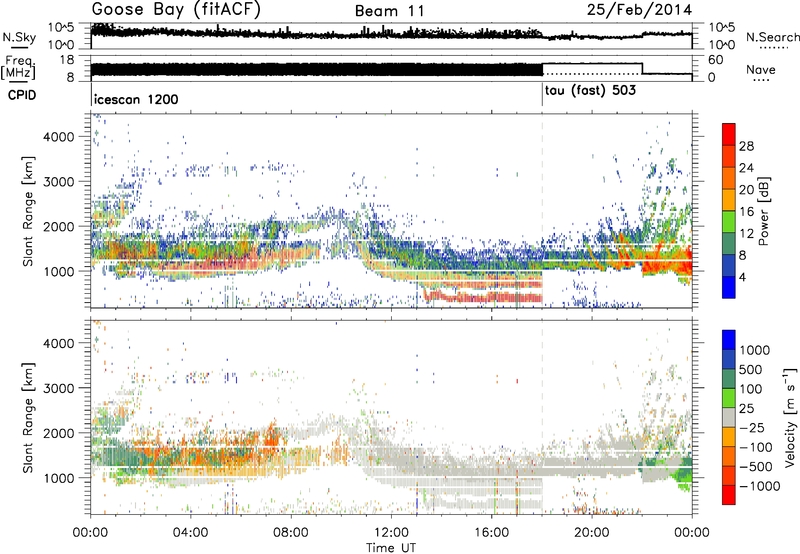Viewport: 800px width, 554px height.
Task: Click the 'N.Sky' legend label
Action: click(x=19, y=37)
